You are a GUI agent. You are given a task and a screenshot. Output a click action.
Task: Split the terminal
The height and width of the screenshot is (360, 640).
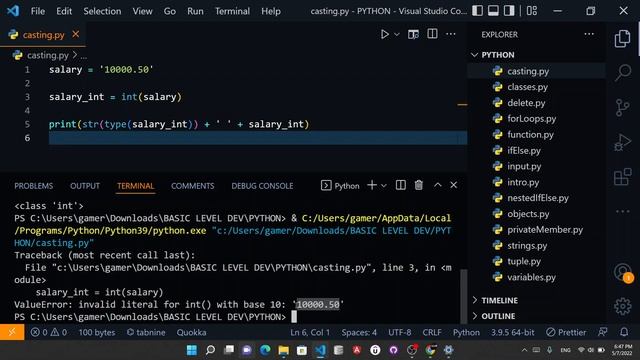(x=401, y=185)
